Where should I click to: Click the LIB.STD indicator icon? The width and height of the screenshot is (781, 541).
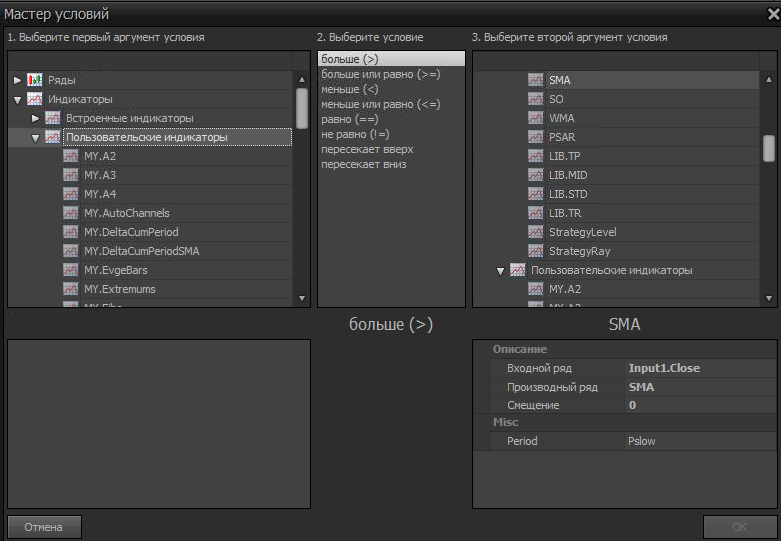point(536,194)
